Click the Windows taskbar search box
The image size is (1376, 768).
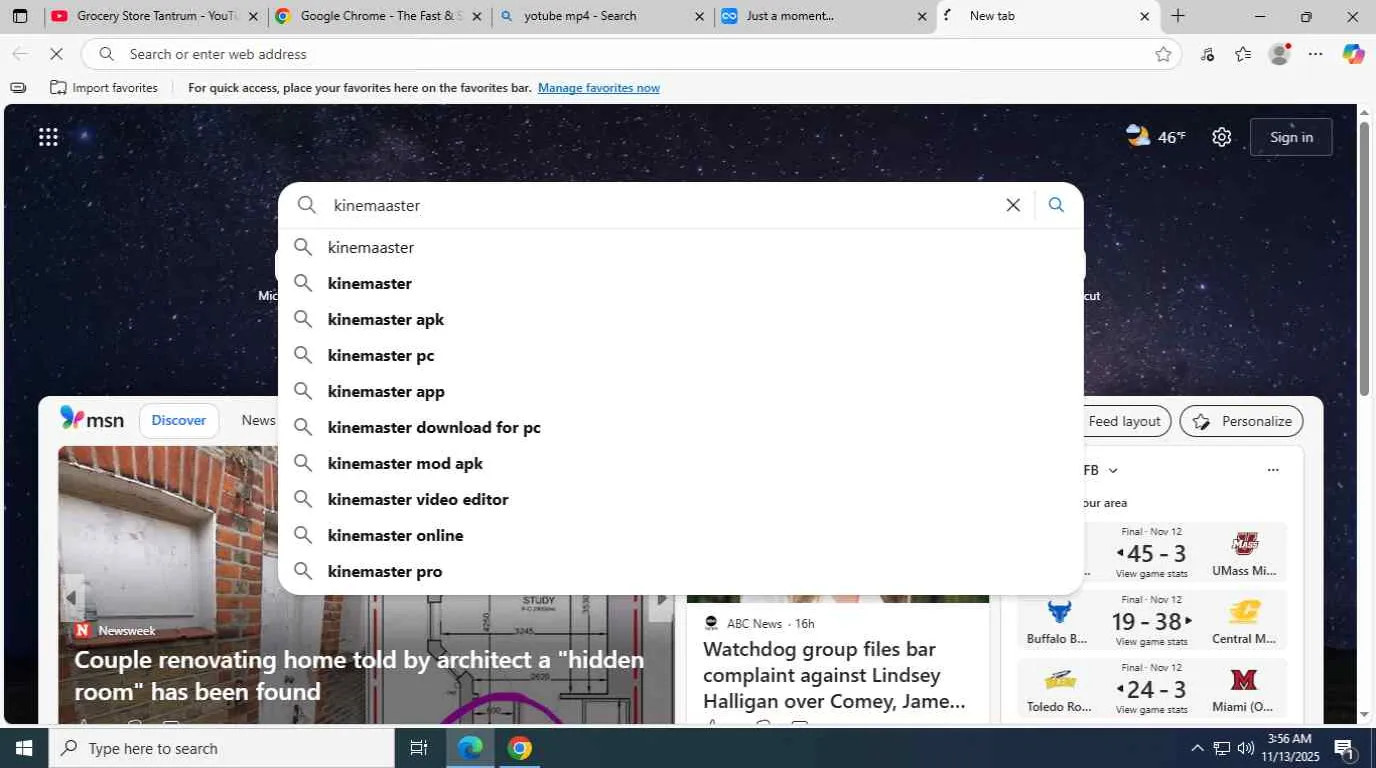221,748
